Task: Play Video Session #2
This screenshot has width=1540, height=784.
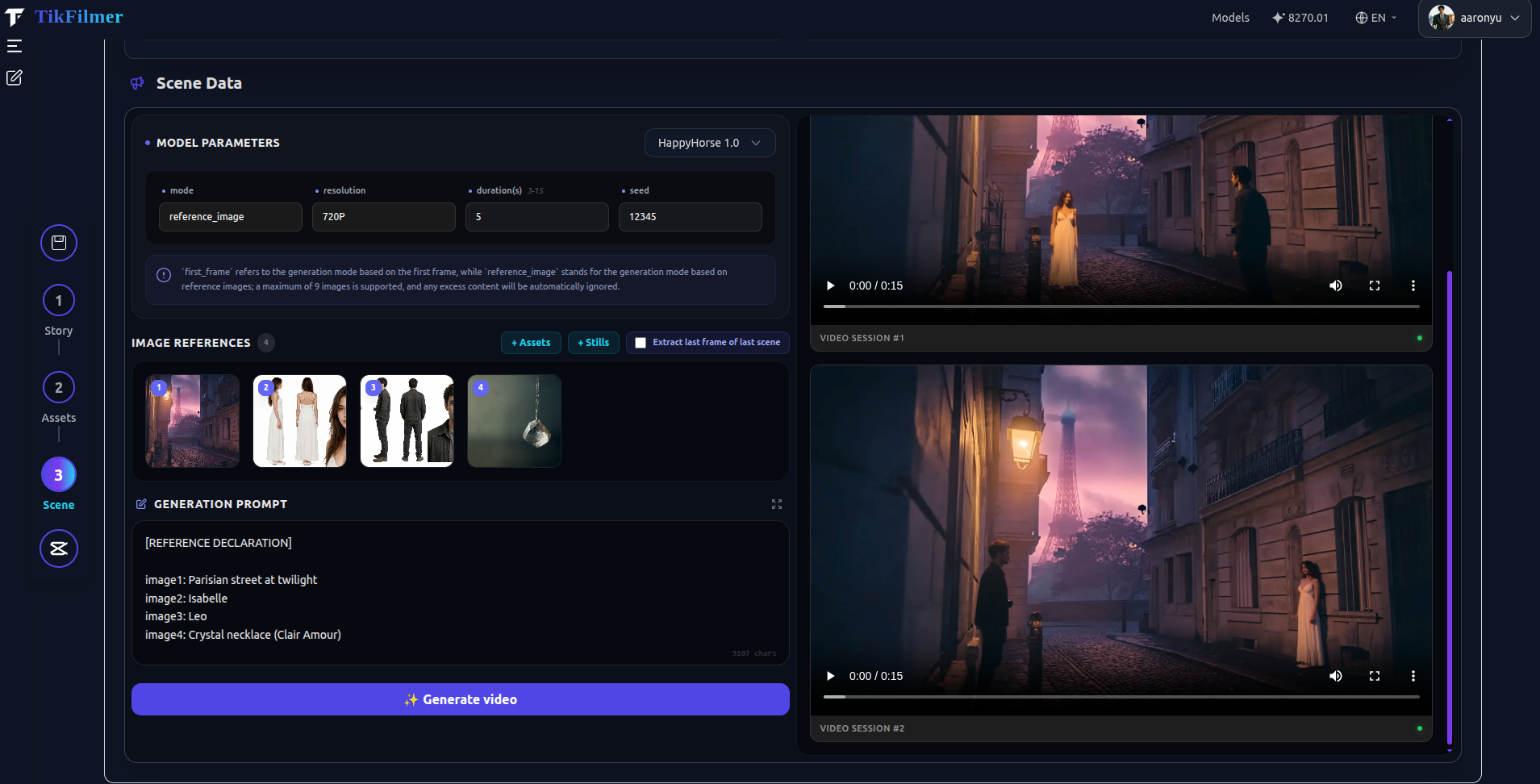Action: click(x=831, y=676)
